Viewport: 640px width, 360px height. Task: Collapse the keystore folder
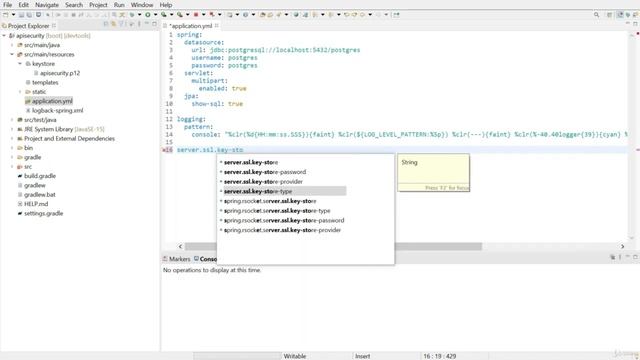[20, 64]
